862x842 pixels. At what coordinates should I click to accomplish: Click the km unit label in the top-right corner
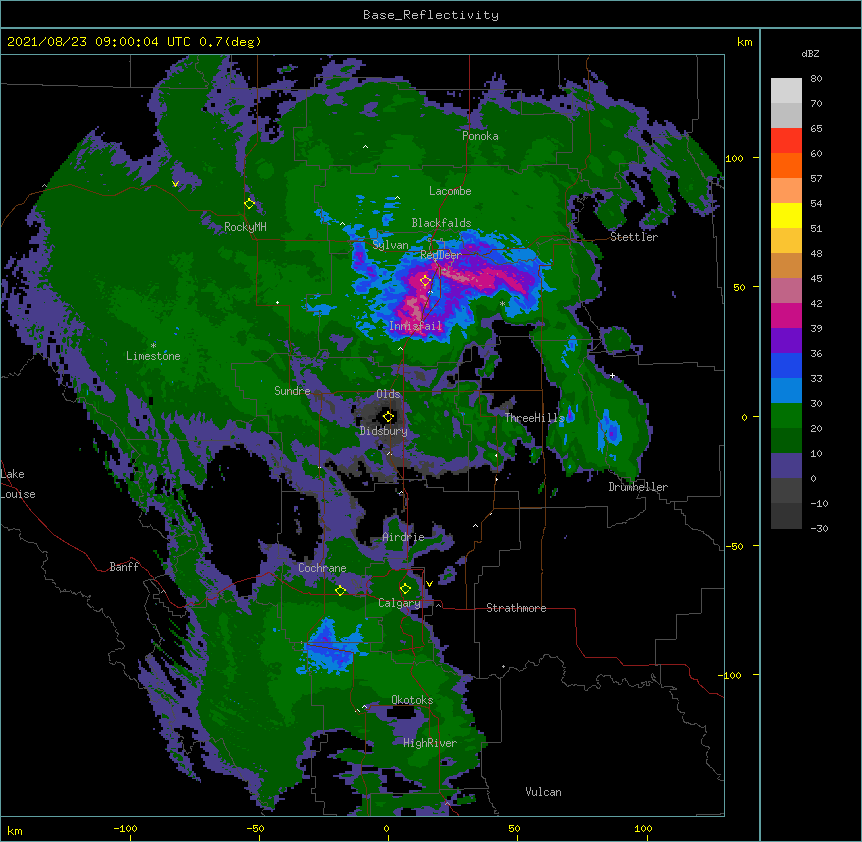744,42
